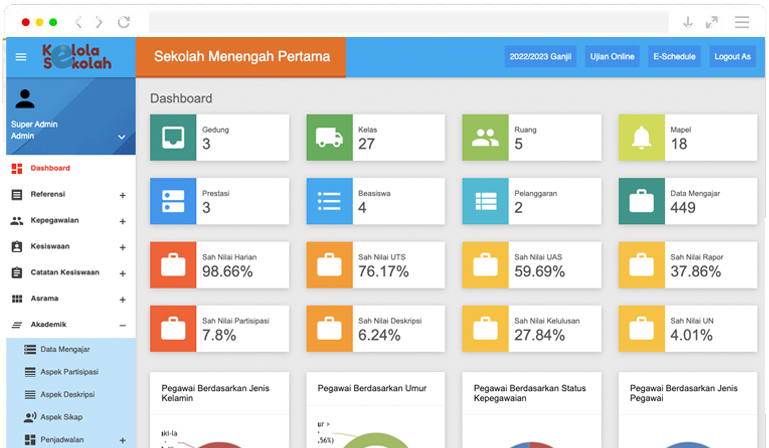Viewport: 769px width, 448px height.
Task: Click the Ruang group icon
Action: click(485, 137)
